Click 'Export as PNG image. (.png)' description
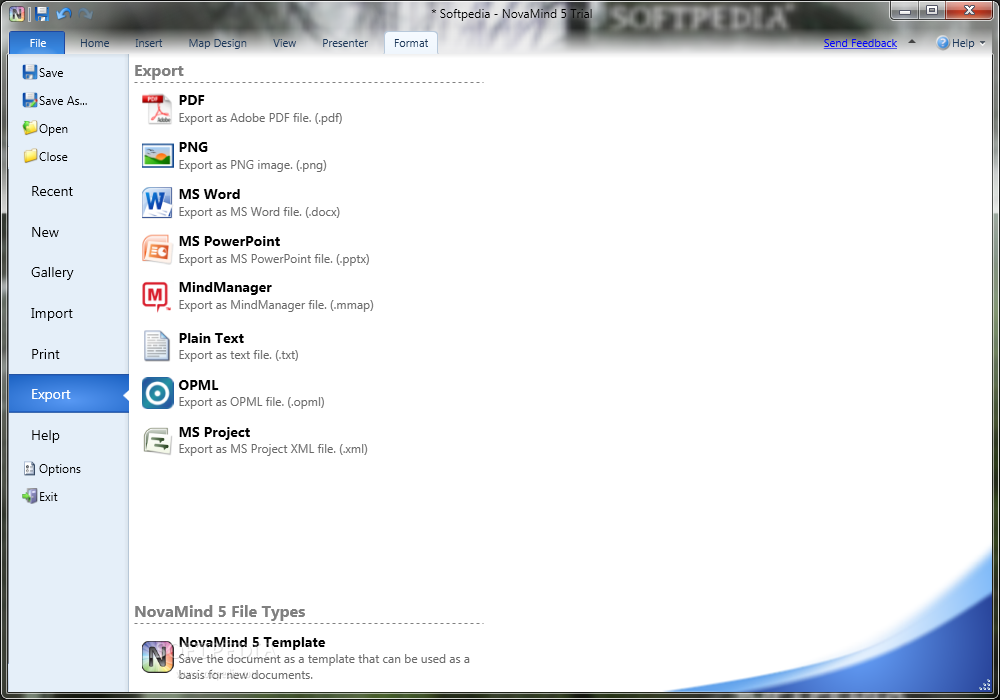Image resolution: width=1000 pixels, height=700 pixels. [253, 164]
